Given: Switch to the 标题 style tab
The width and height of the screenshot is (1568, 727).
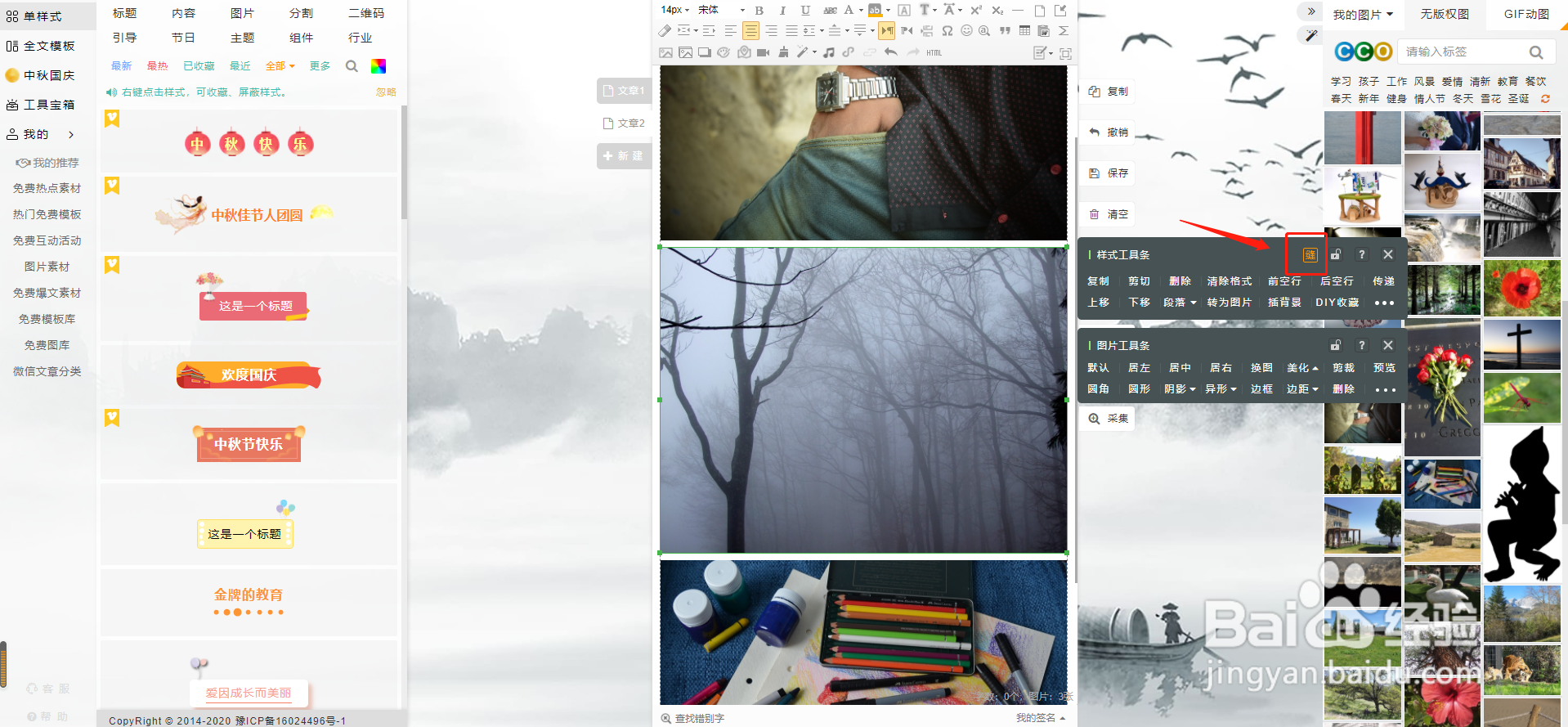Looking at the screenshot, I should (124, 13).
